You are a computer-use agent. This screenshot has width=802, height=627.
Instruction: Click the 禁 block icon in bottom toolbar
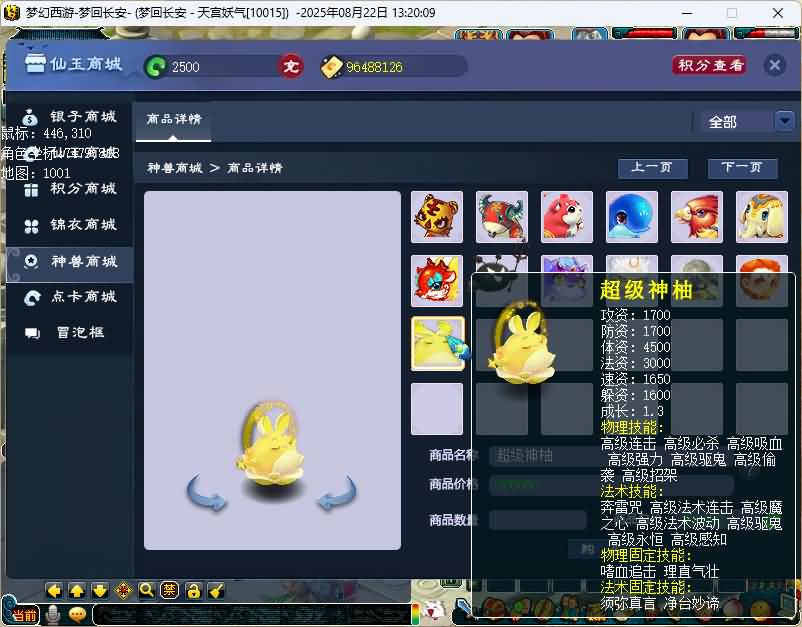169,590
